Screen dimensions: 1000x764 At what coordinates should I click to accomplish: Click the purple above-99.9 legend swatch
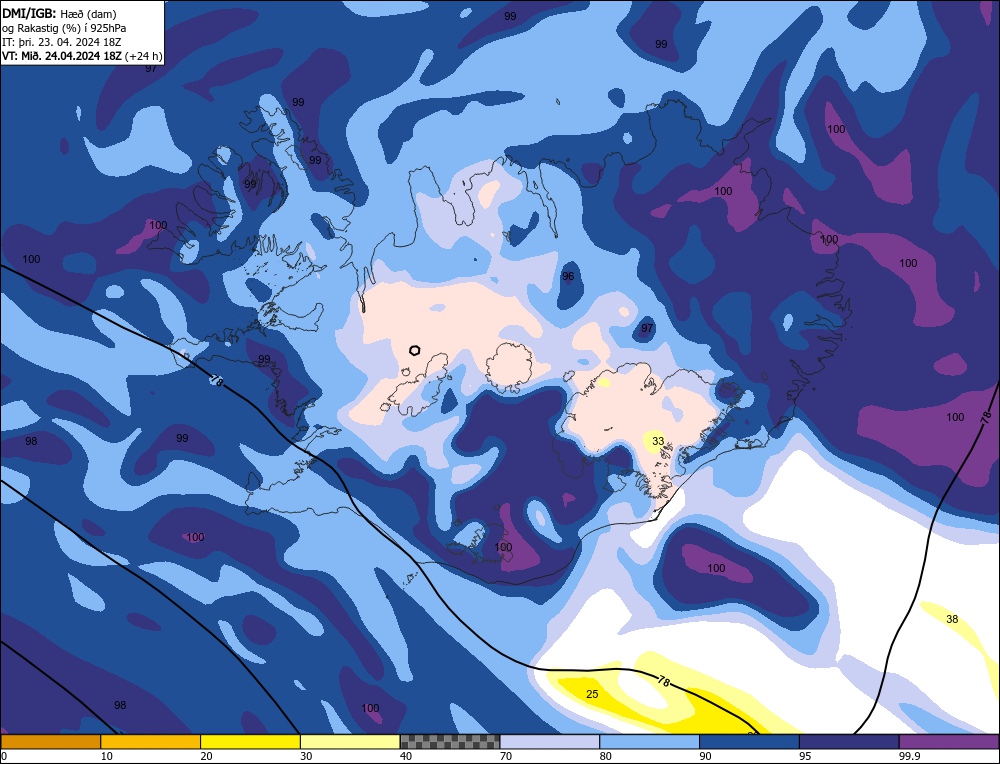[950, 742]
